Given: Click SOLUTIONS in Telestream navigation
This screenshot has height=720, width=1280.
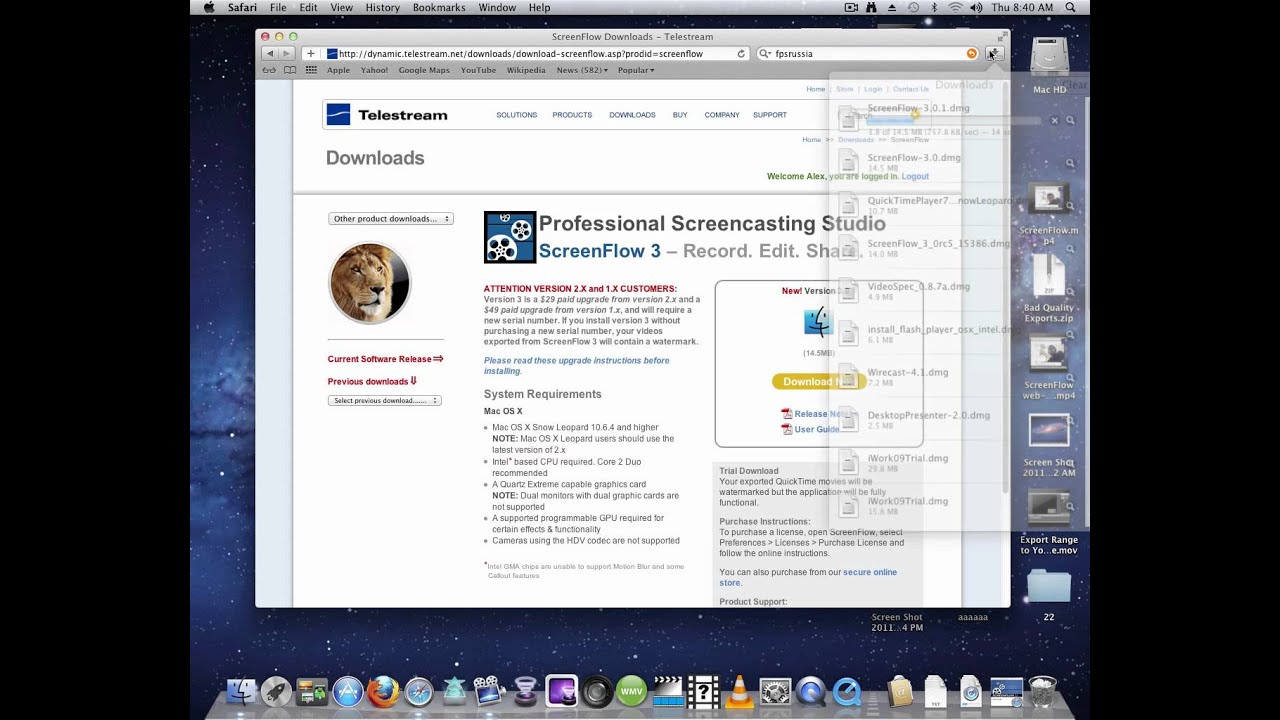Looking at the screenshot, I should (x=517, y=115).
